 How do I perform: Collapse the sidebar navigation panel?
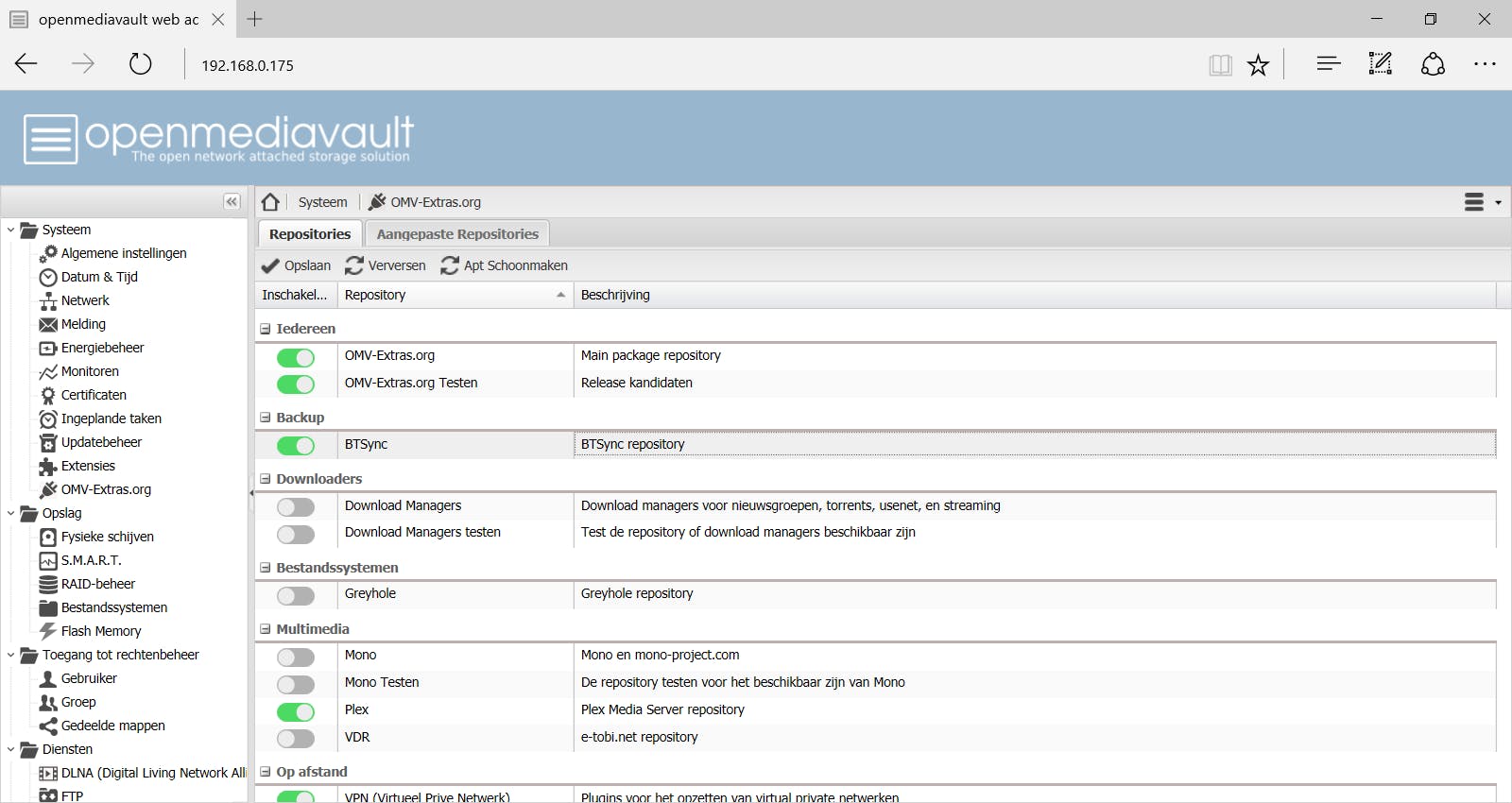232,201
